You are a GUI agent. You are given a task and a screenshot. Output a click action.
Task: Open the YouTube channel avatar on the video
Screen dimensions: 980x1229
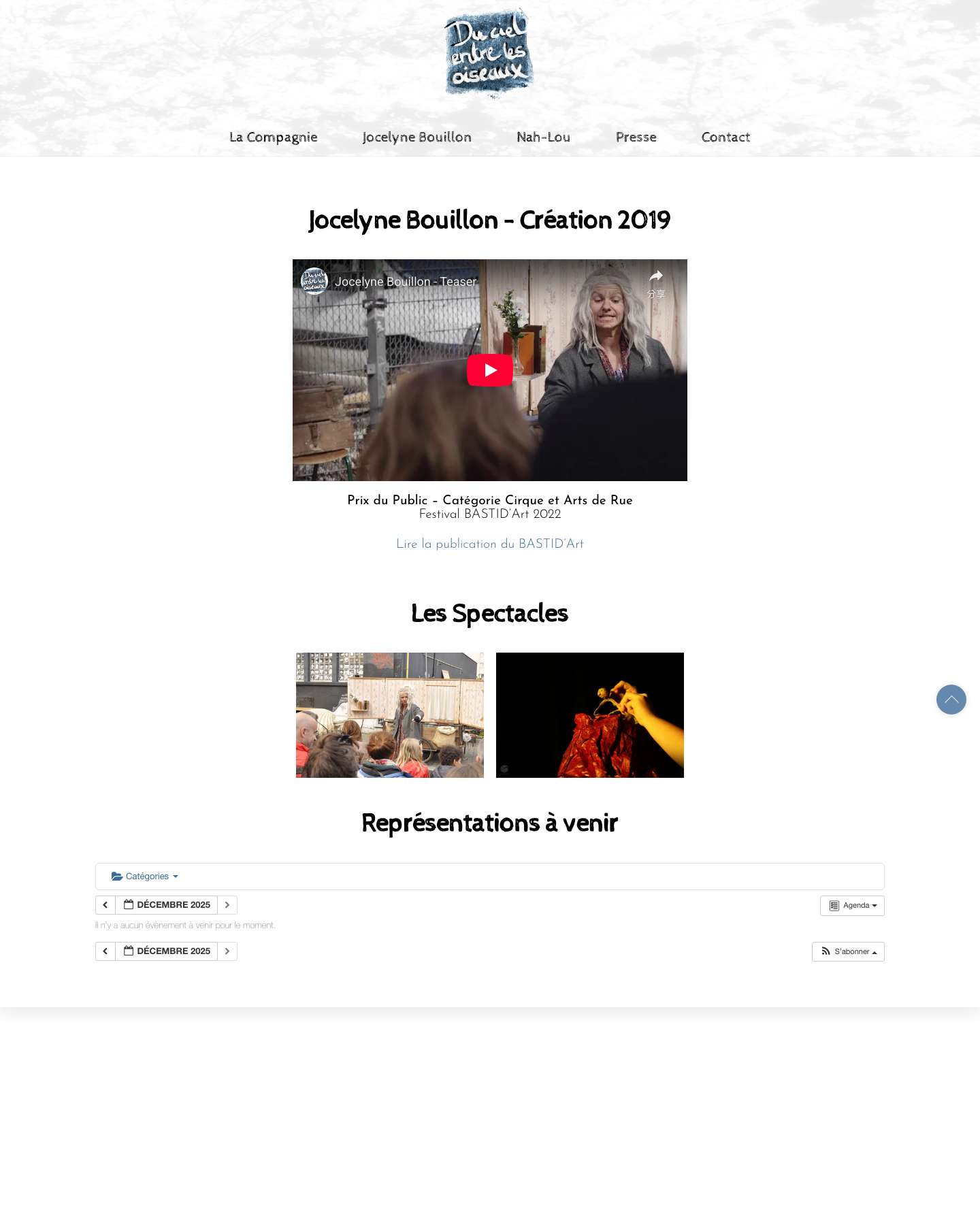pos(314,281)
